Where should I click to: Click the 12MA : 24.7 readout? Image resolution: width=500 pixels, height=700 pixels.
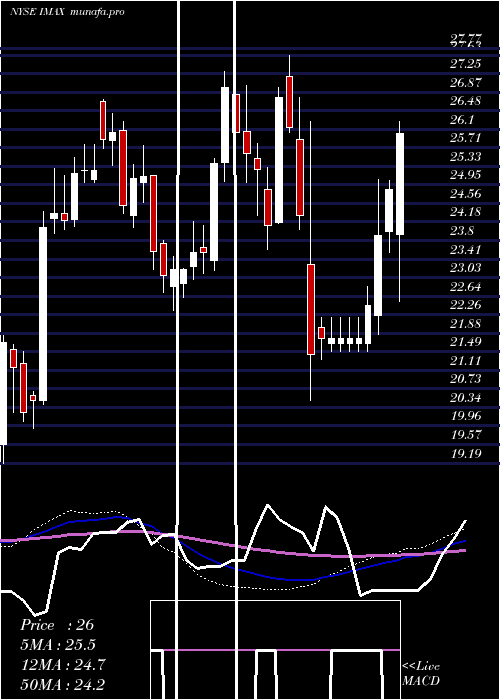(x=63, y=665)
